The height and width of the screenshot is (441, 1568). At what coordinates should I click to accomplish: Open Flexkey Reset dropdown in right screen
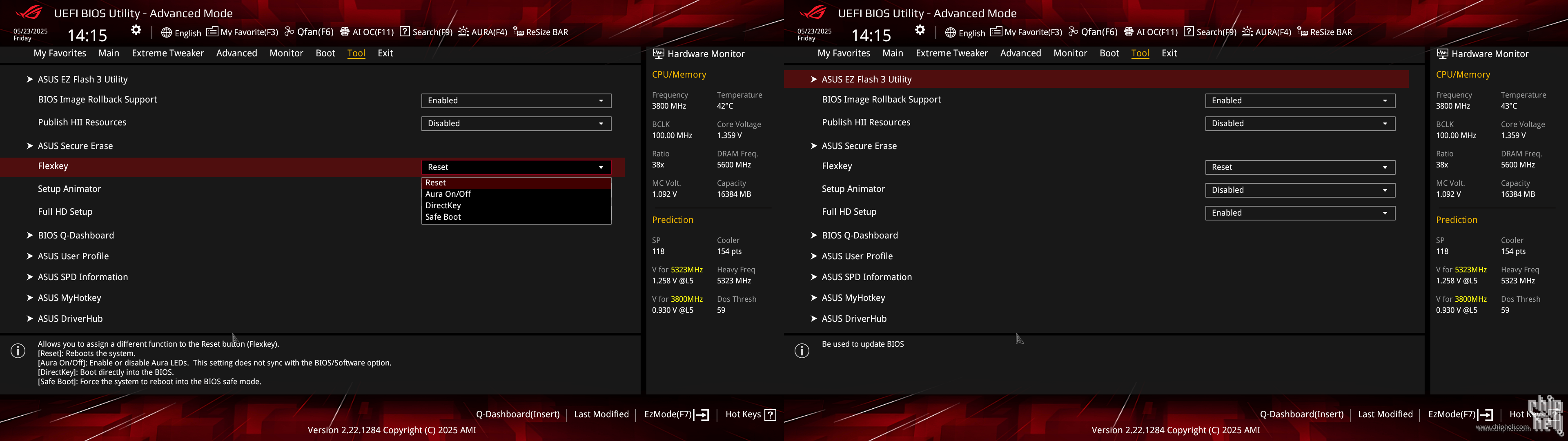(x=1300, y=167)
